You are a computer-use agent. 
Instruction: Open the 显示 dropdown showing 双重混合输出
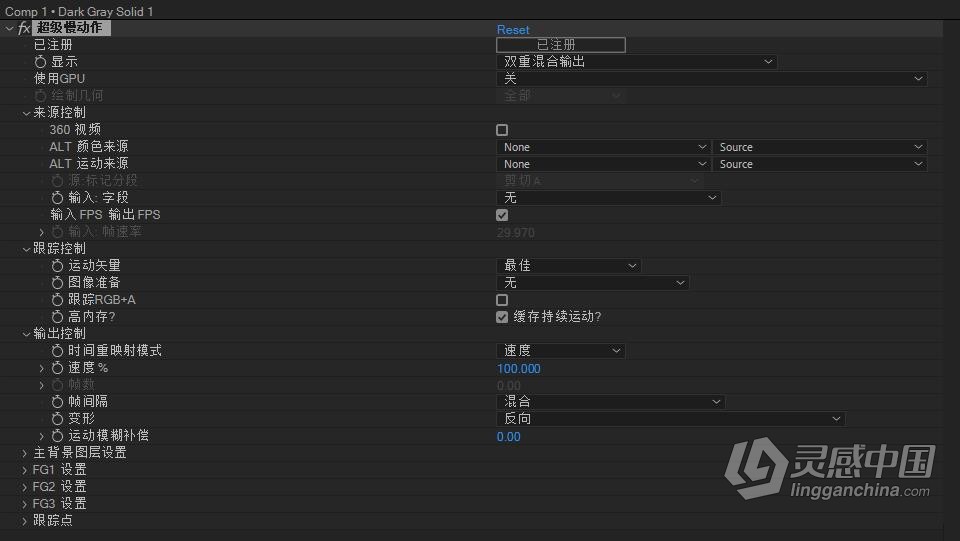pyautogui.click(x=637, y=62)
